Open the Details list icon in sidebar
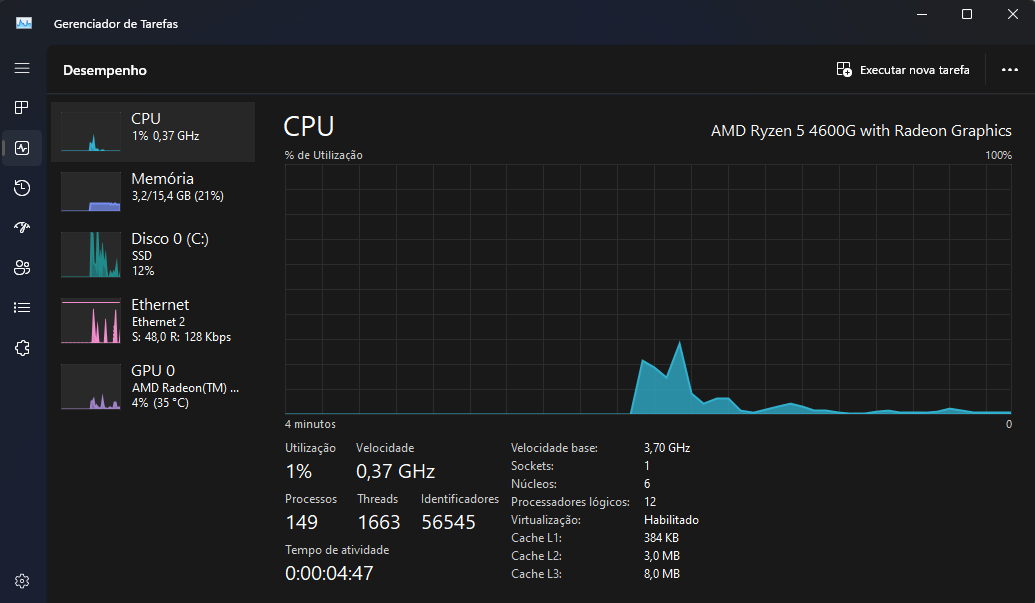Viewport: 1035px width, 603px height. [22, 307]
